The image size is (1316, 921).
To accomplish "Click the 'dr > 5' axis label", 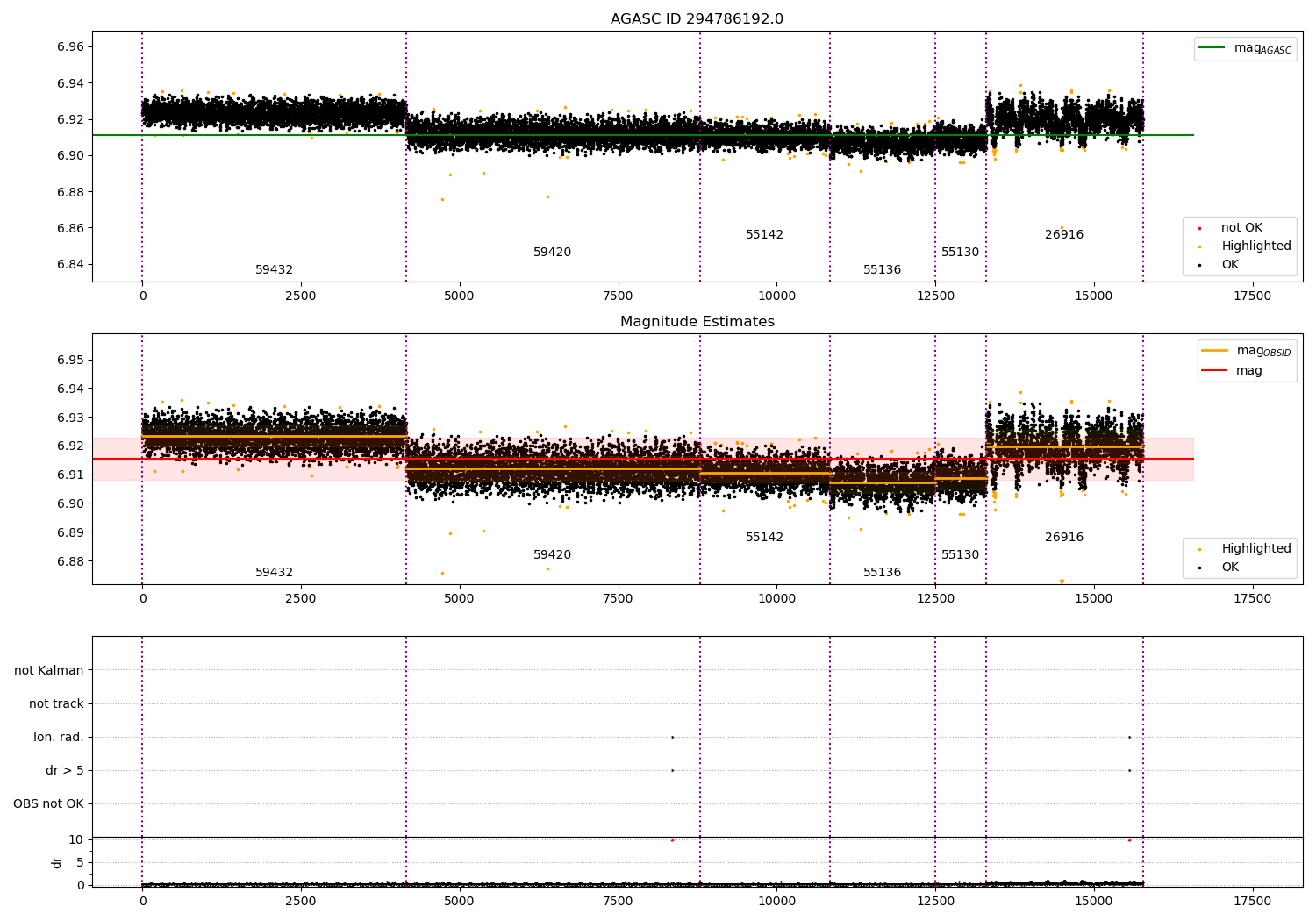I will click(65, 770).
